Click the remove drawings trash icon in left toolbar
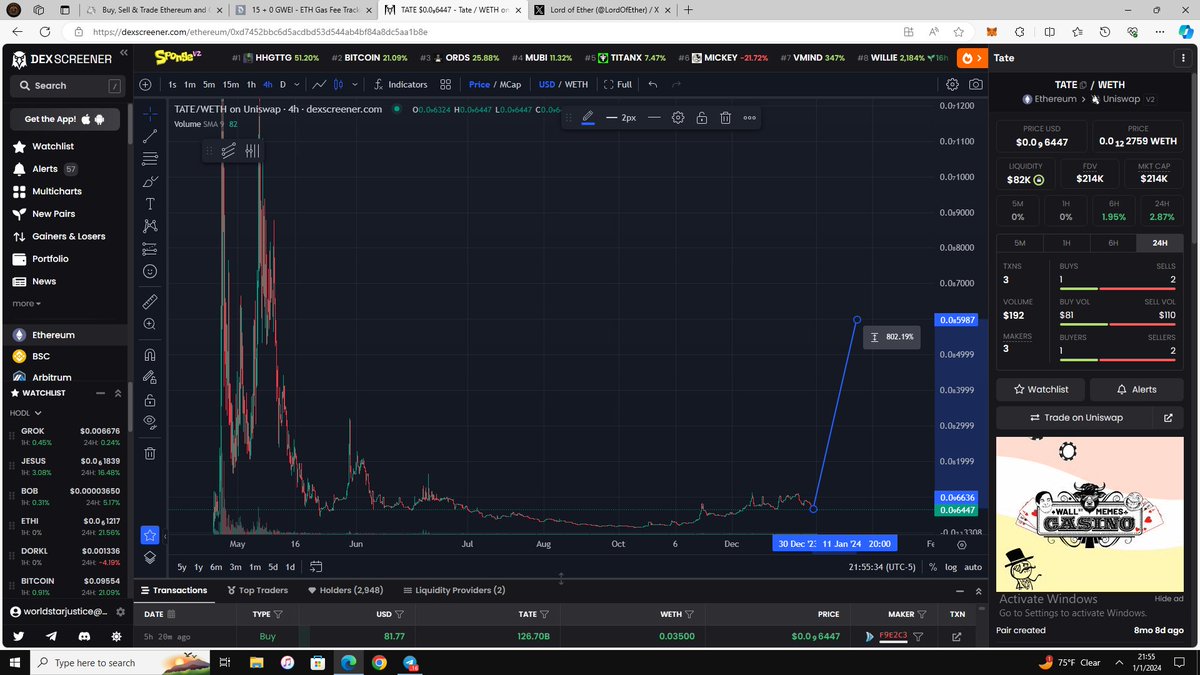 coord(150,453)
